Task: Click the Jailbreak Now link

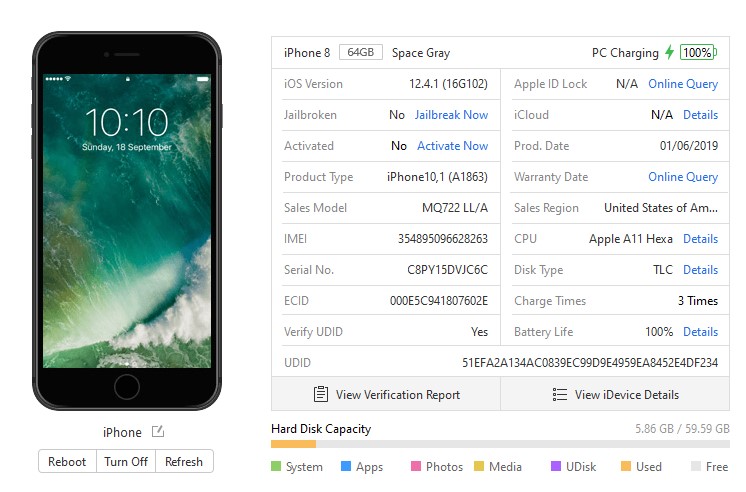Action: [451, 115]
